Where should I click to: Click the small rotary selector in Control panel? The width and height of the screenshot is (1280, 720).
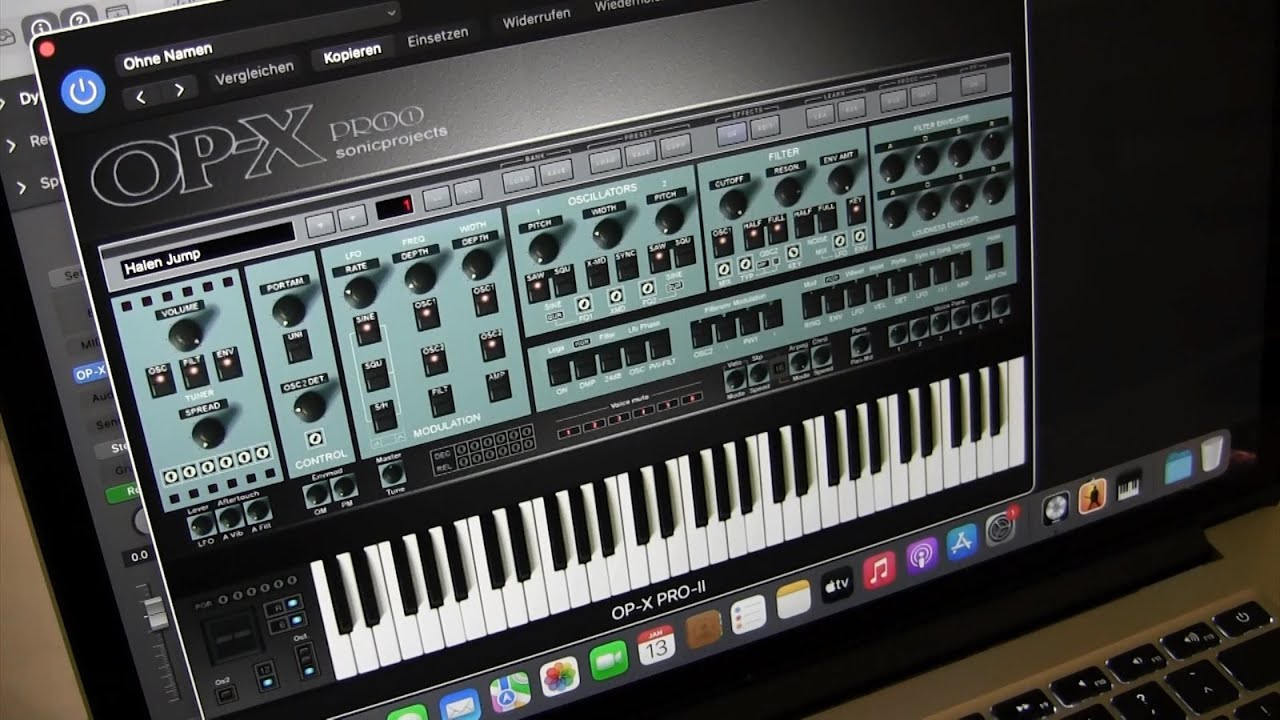(315, 439)
